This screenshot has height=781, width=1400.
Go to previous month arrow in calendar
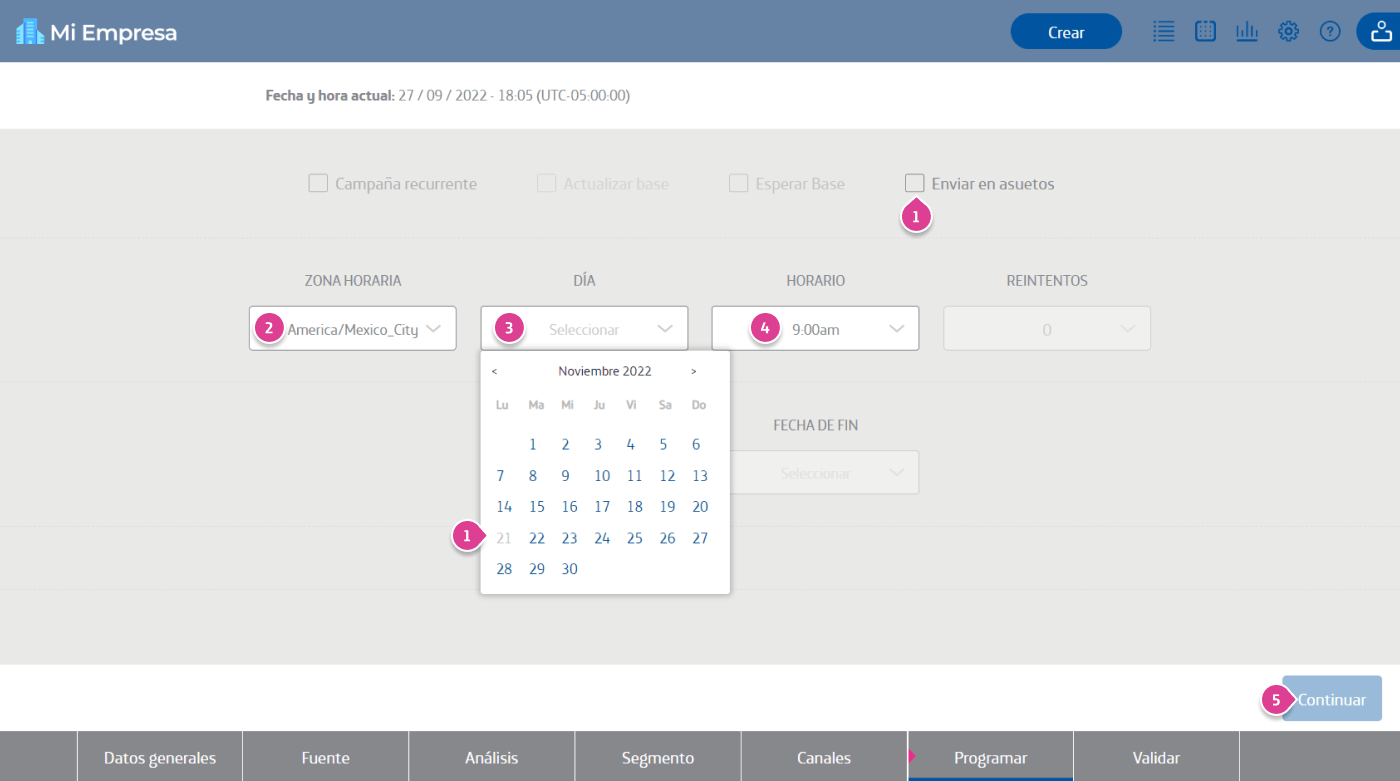494,371
